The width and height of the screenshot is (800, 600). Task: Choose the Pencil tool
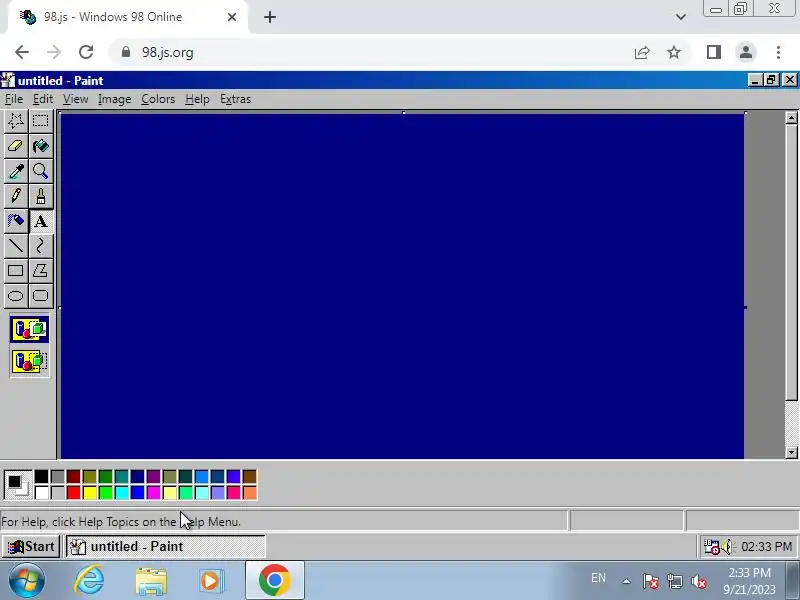pyautogui.click(x=16, y=196)
